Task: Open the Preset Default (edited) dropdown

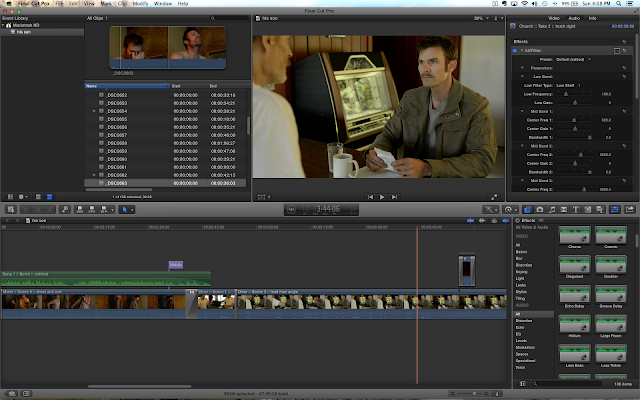Action: (573, 59)
